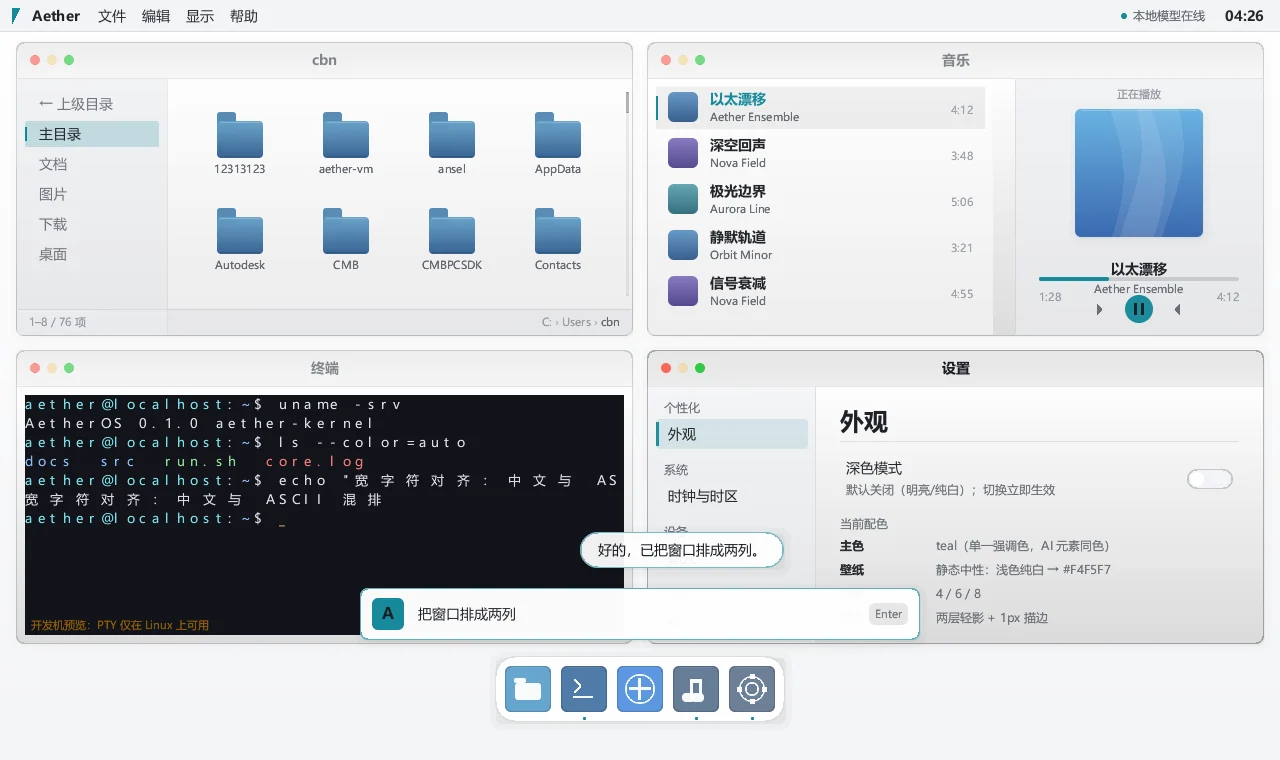Click run.sh in the terminal output
The width and height of the screenshot is (1280, 760).
(x=201, y=461)
